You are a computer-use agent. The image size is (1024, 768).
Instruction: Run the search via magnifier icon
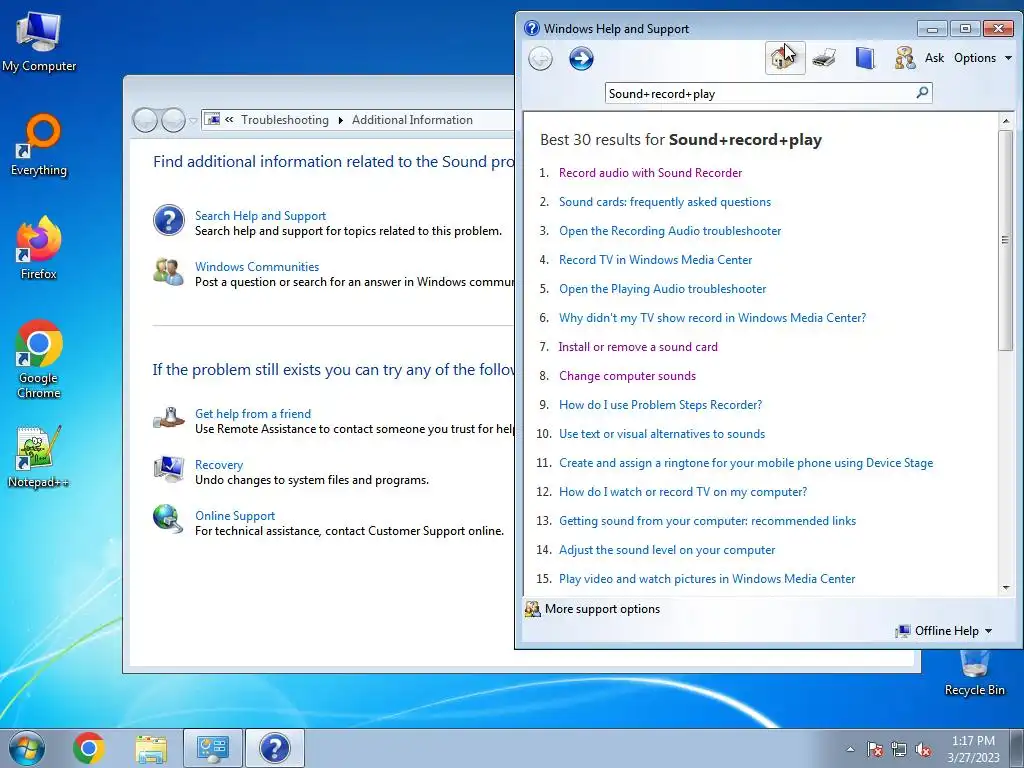coord(922,93)
